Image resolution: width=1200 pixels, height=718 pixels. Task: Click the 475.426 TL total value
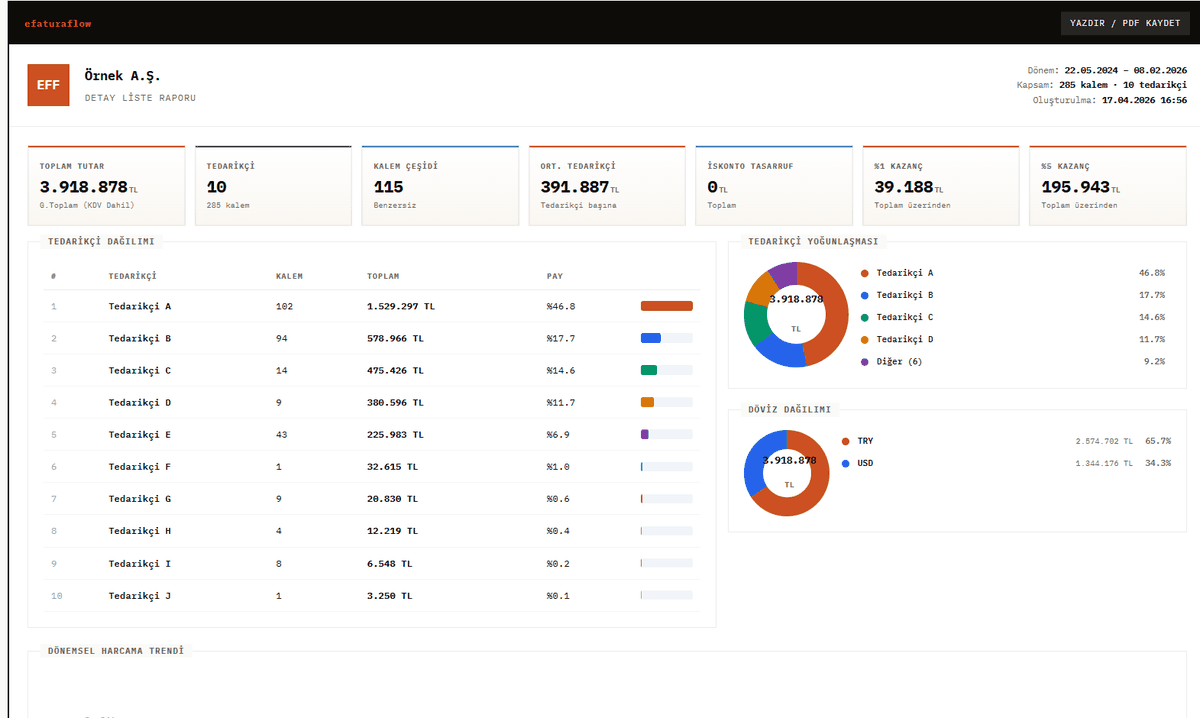[x=395, y=371]
